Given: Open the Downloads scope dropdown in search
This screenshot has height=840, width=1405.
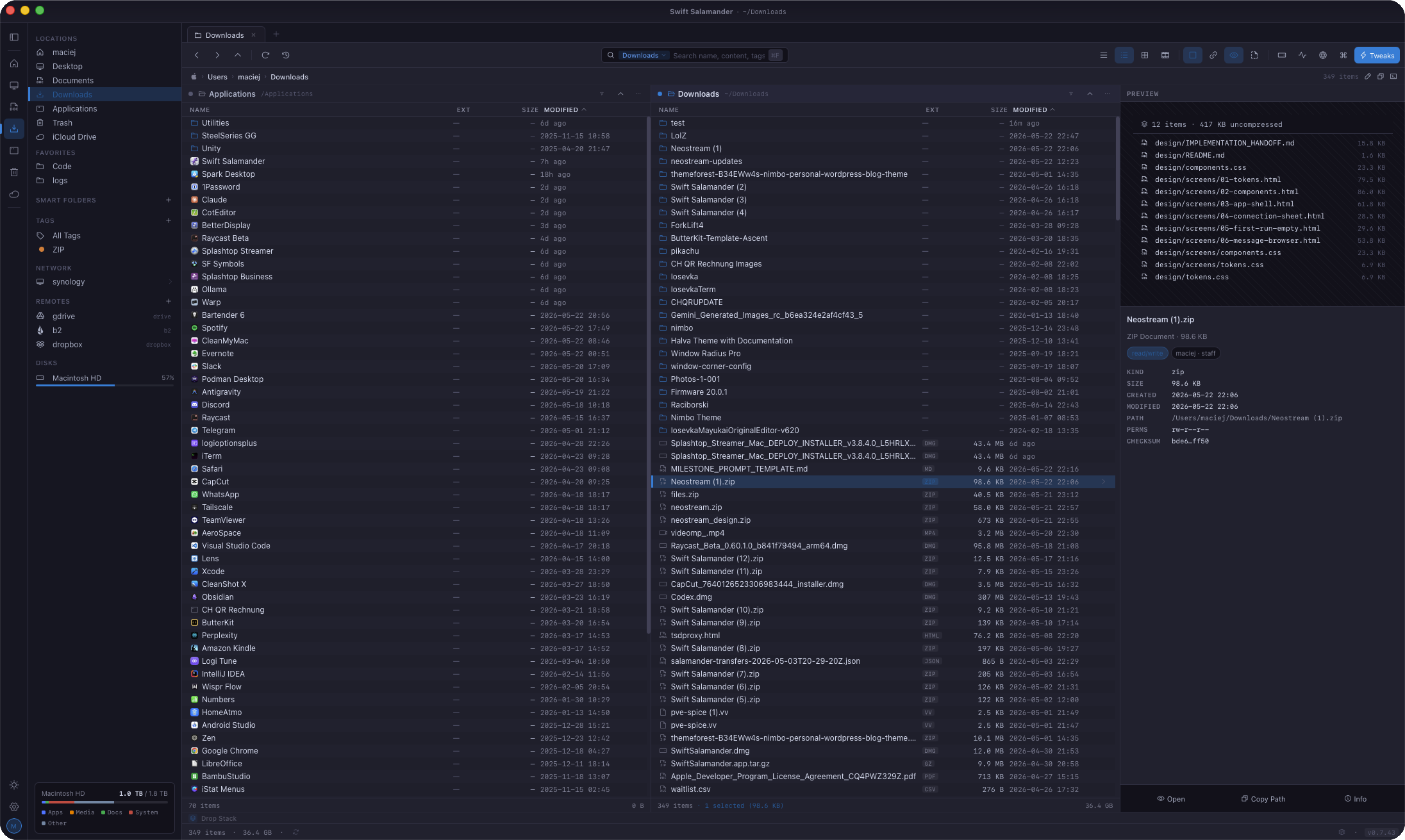Looking at the screenshot, I should (x=644, y=55).
